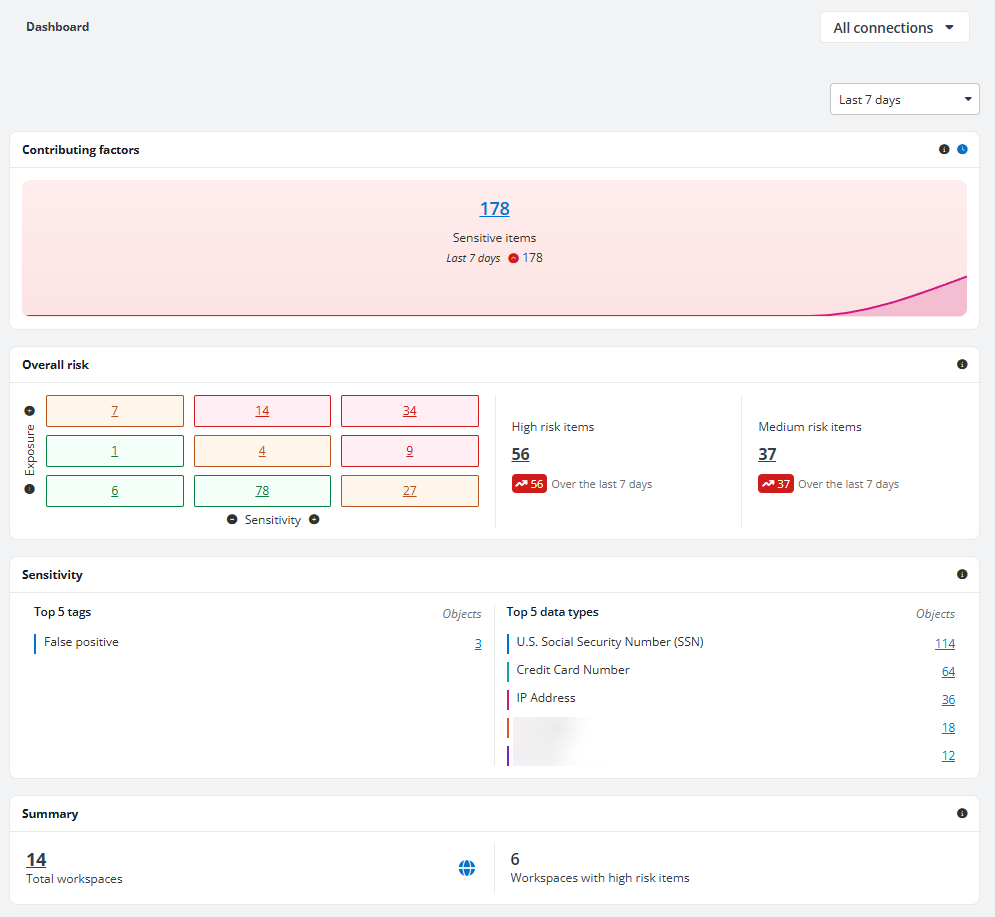Open risk matrix cell with value 7
The width and height of the screenshot is (995, 917).
(x=115, y=411)
